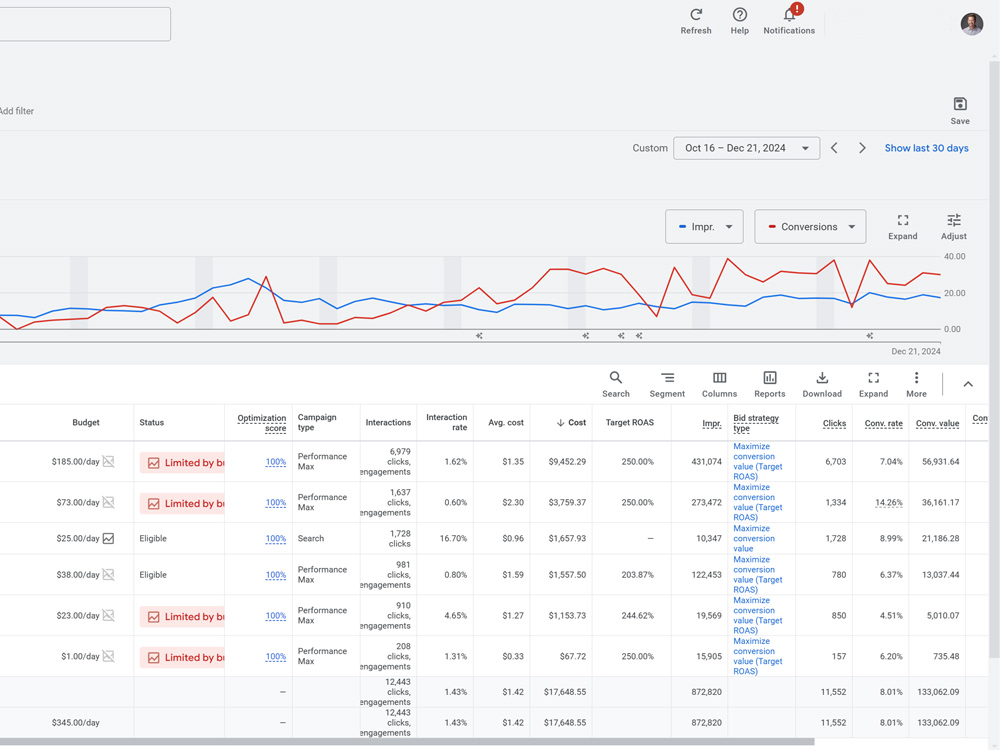The image size is (1000, 750).
Task: Click budget chart icon beside $25.00/day
Action: point(108,538)
